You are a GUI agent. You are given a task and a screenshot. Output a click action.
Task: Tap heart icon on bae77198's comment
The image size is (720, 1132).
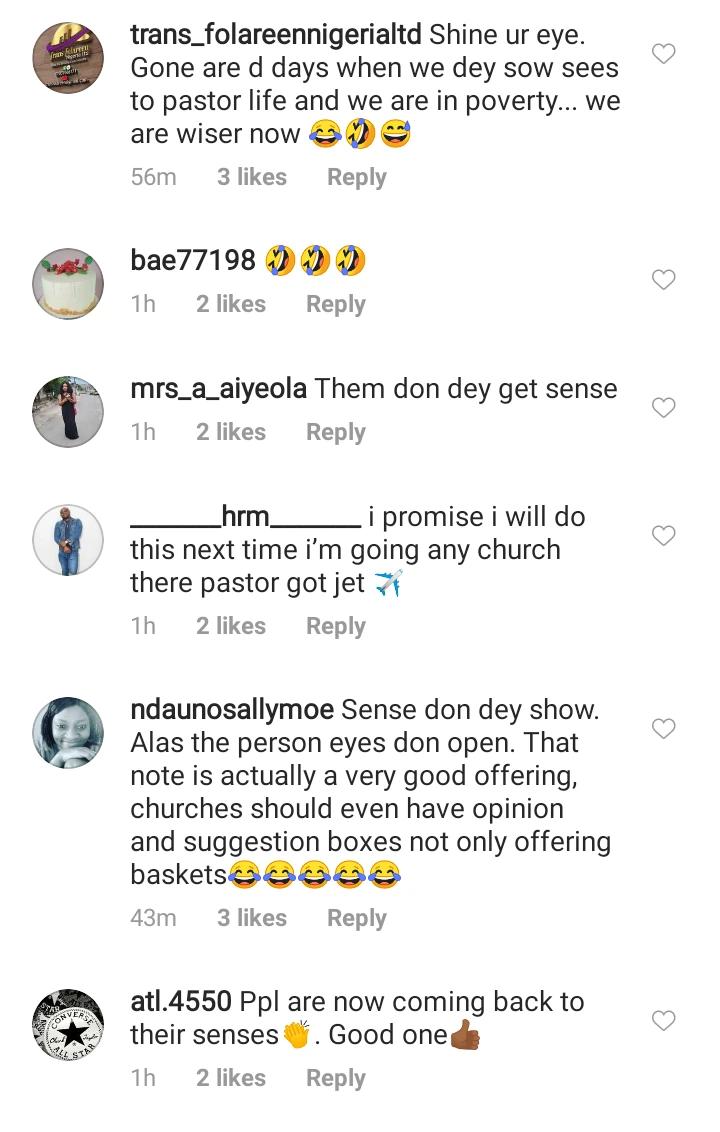pyautogui.click(x=664, y=280)
